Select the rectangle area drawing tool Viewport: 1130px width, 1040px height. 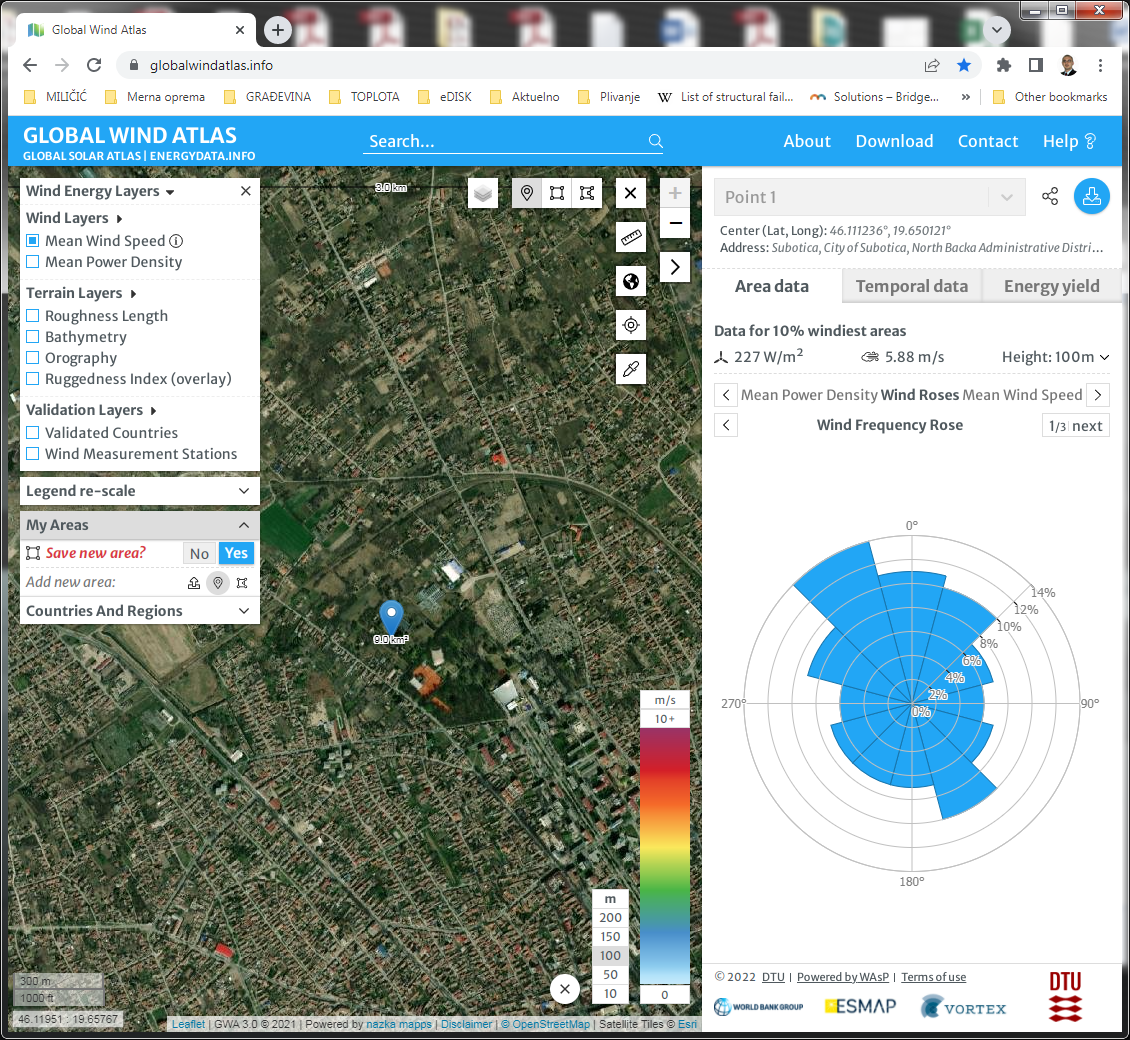(557, 193)
